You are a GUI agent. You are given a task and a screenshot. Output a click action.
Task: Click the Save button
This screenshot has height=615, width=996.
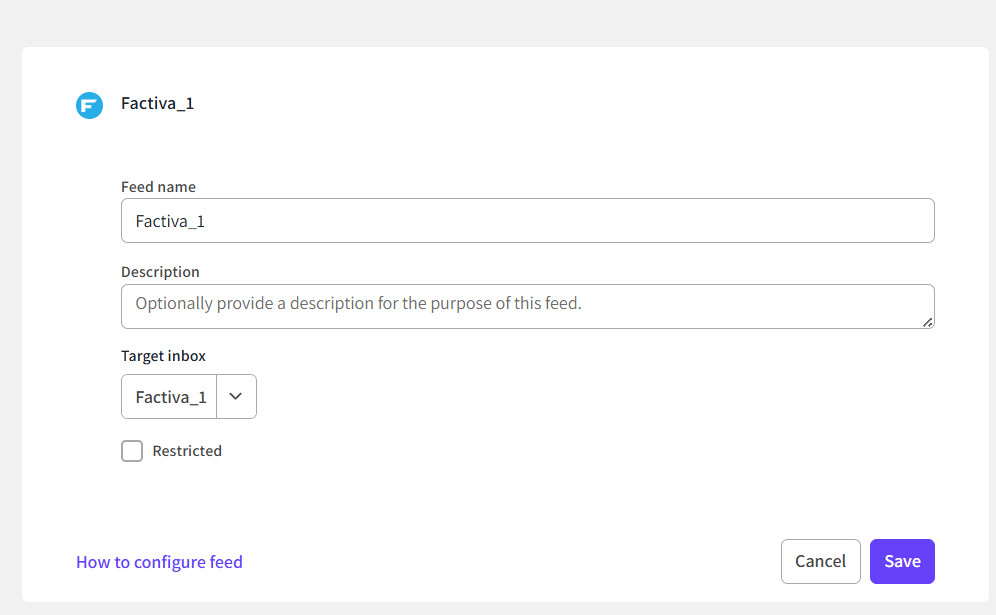(902, 561)
